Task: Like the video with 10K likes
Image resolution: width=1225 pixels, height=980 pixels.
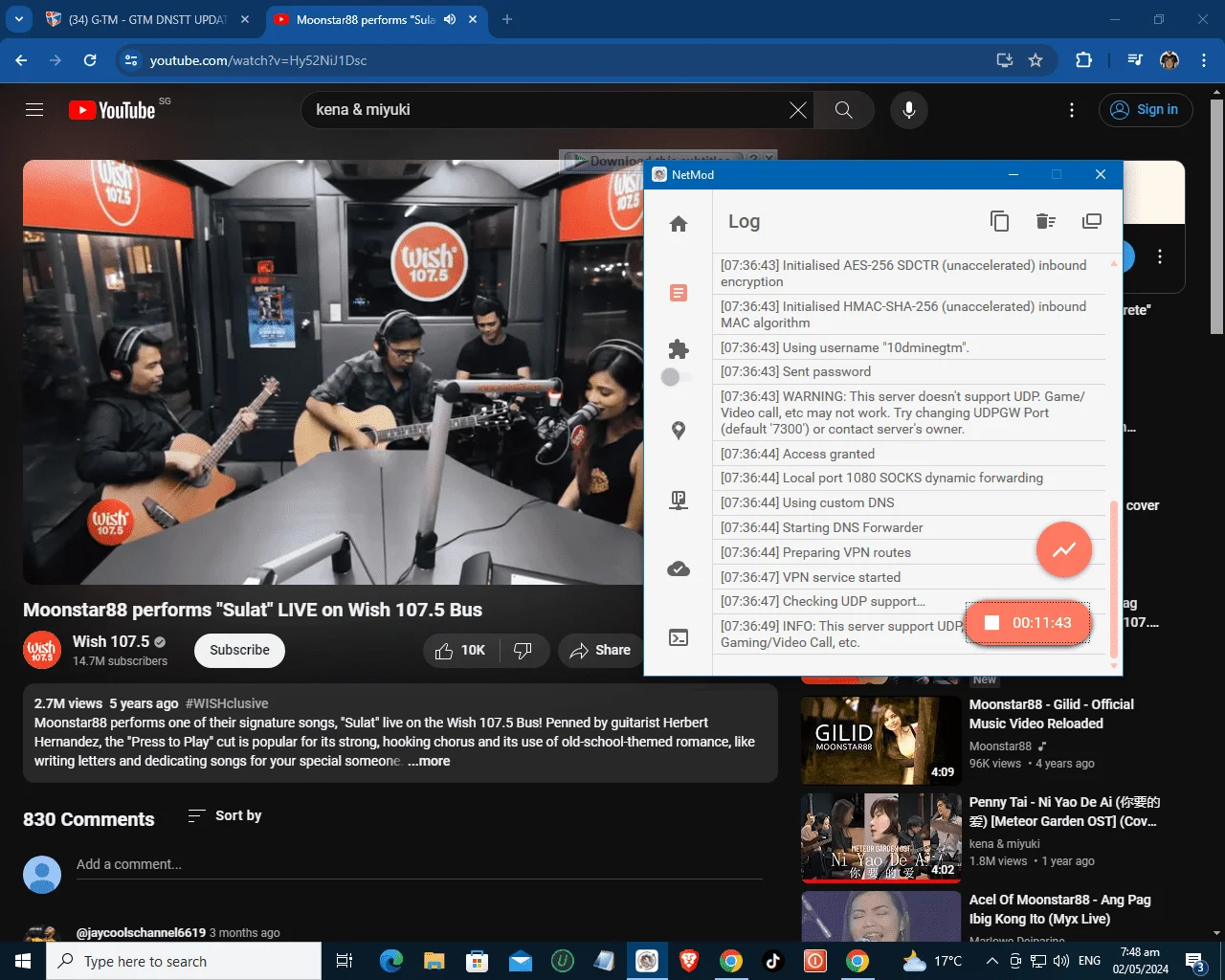Action: 460,651
